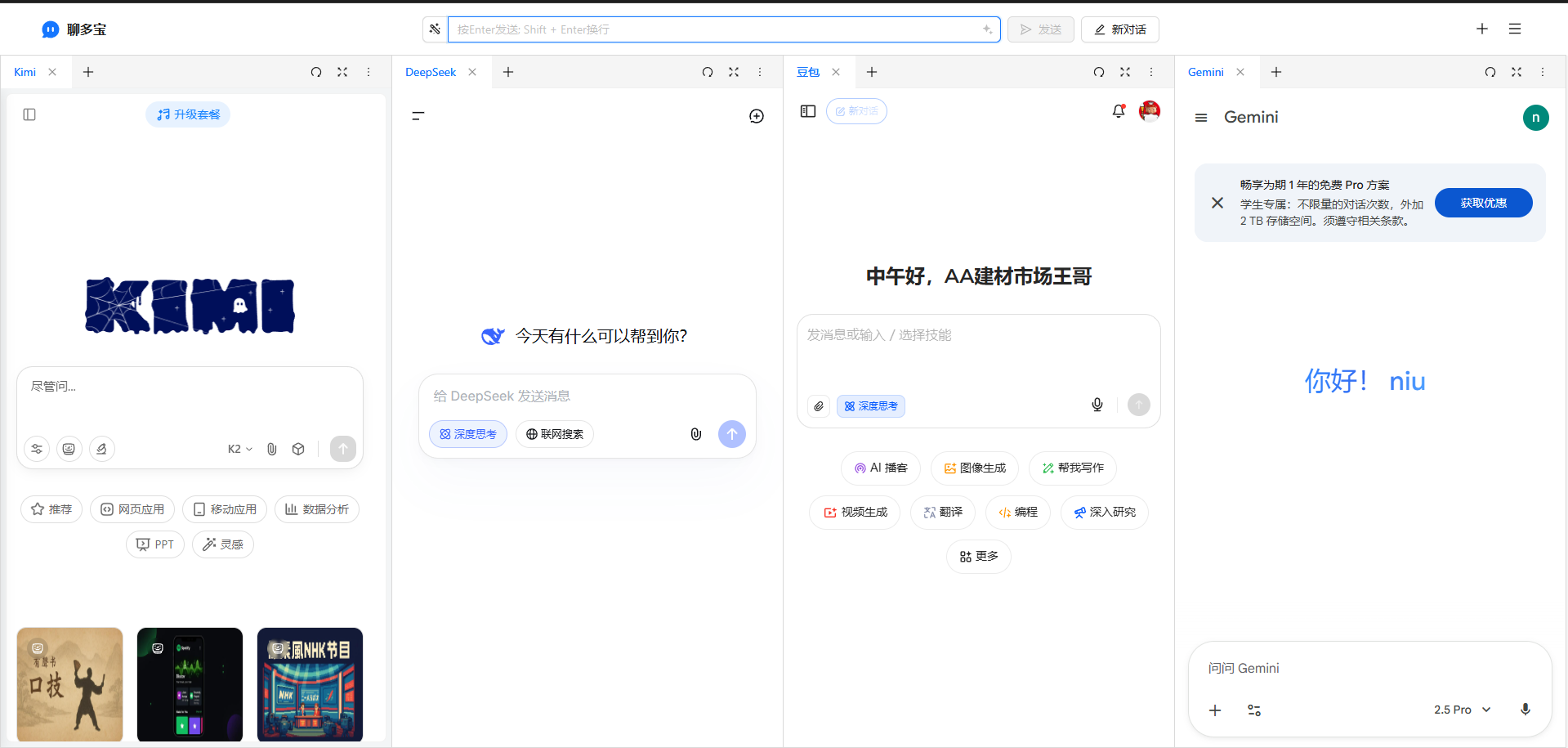Screen dimensions: 1568x748
Task: Enable 深度思考 in DeepSeek
Action: 467,434
